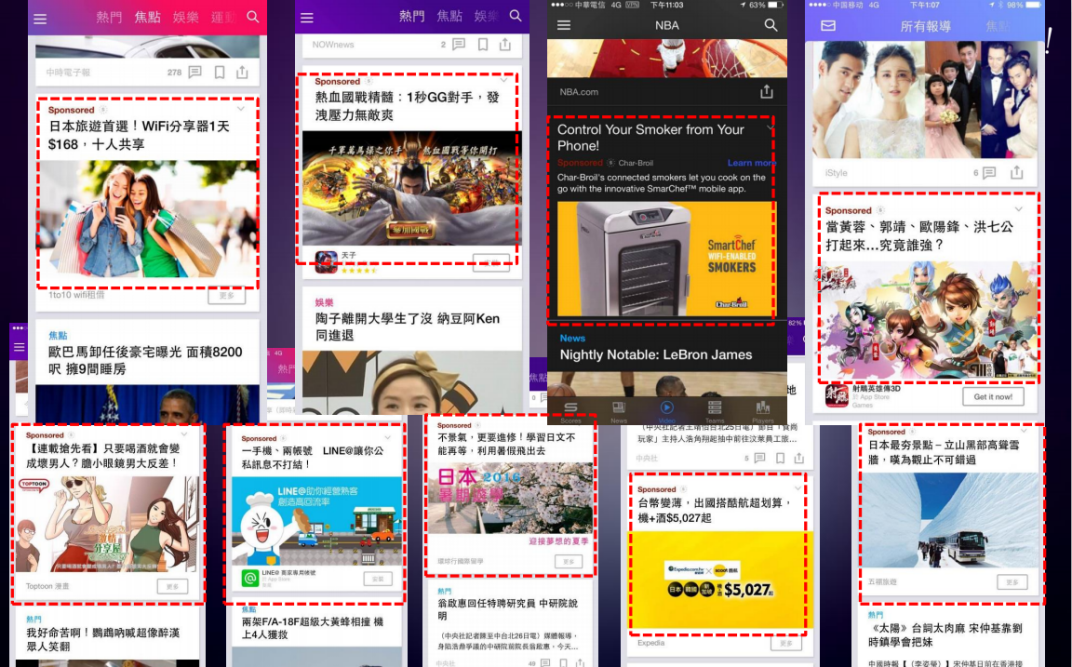The height and width of the screenshot is (667, 1072).
Task: Tap the video play icon in NBA bottom bar
Action: [666, 408]
